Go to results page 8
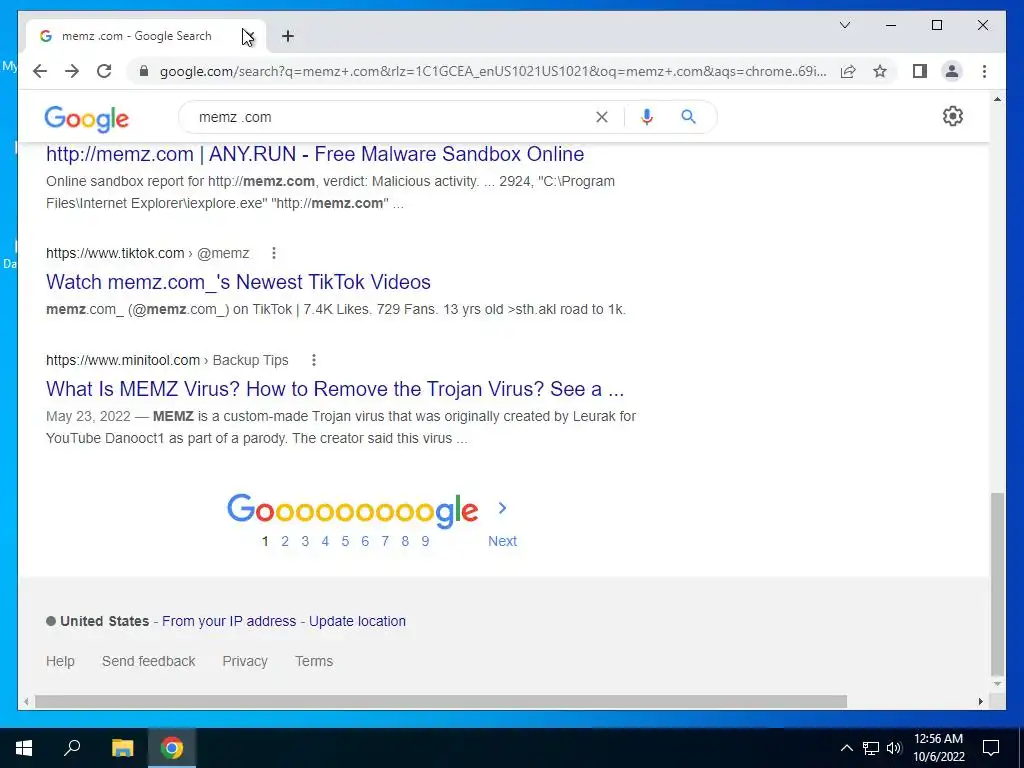1024x768 pixels. (x=405, y=541)
